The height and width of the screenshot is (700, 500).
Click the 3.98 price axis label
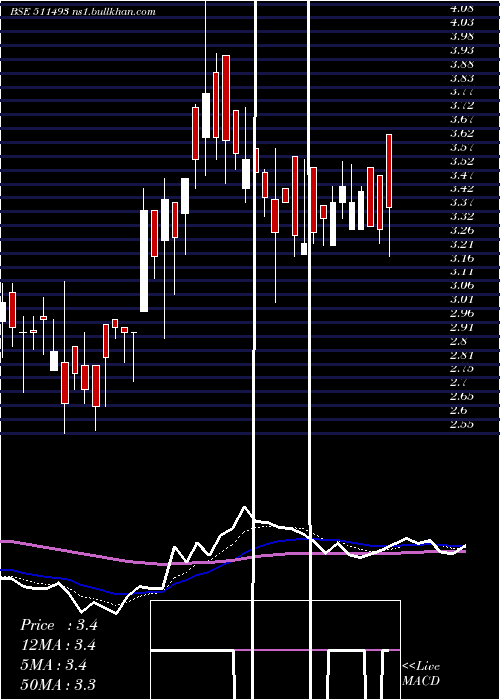pyautogui.click(x=462, y=36)
